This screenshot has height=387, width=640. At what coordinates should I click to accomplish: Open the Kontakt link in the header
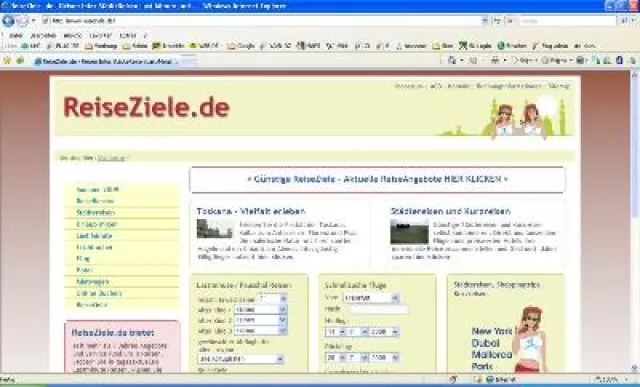coord(458,86)
